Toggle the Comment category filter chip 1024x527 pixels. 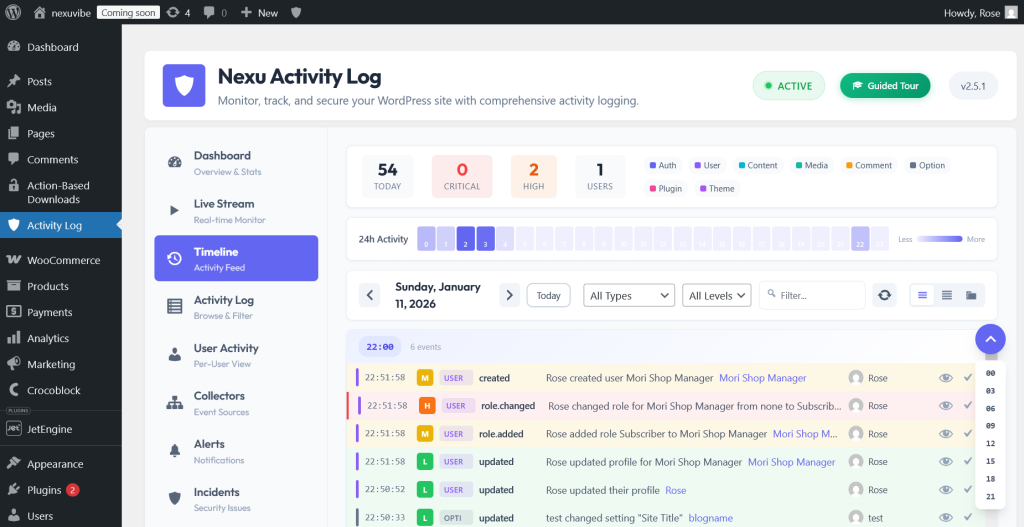click(869, 165)
